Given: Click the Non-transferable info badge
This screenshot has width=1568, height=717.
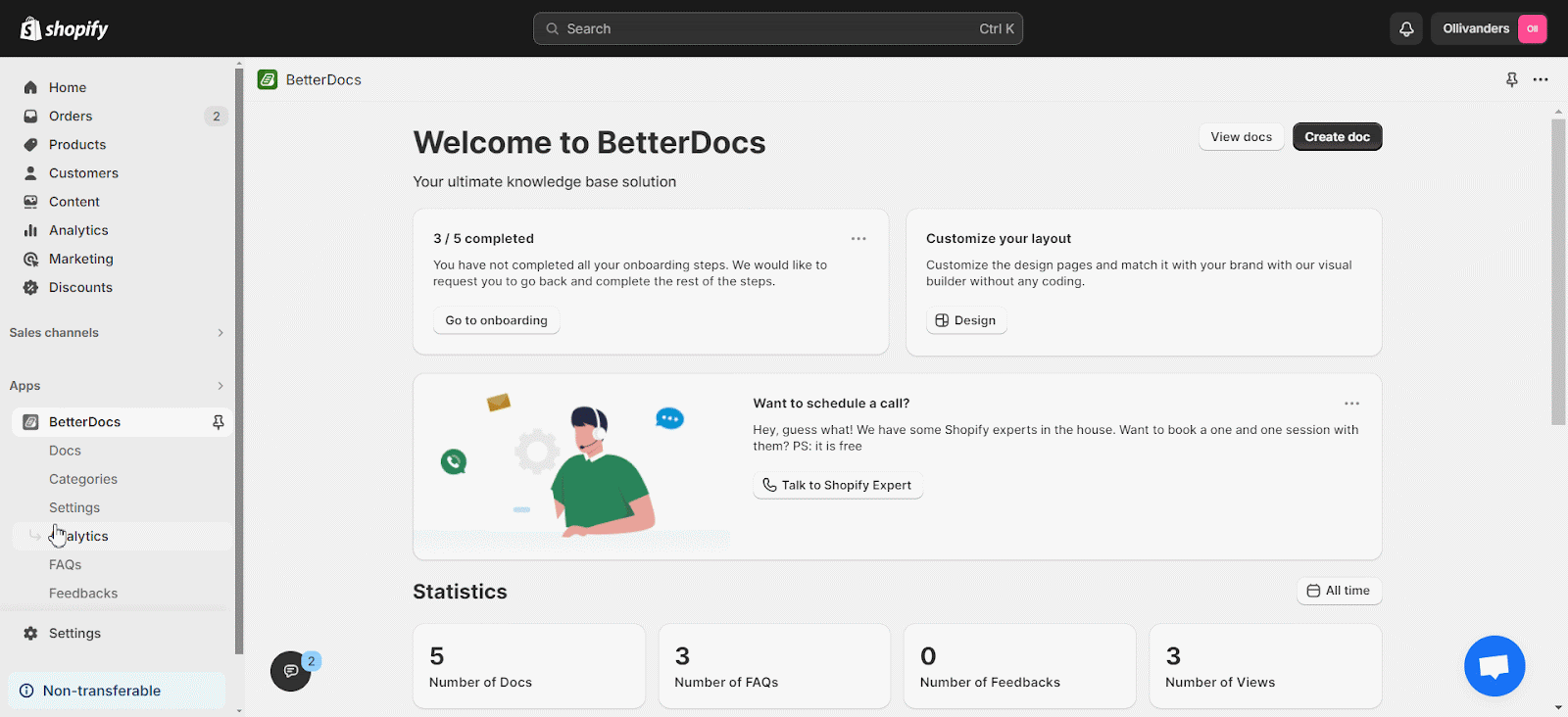Looking at the screenshot, I should coord(117,691).
